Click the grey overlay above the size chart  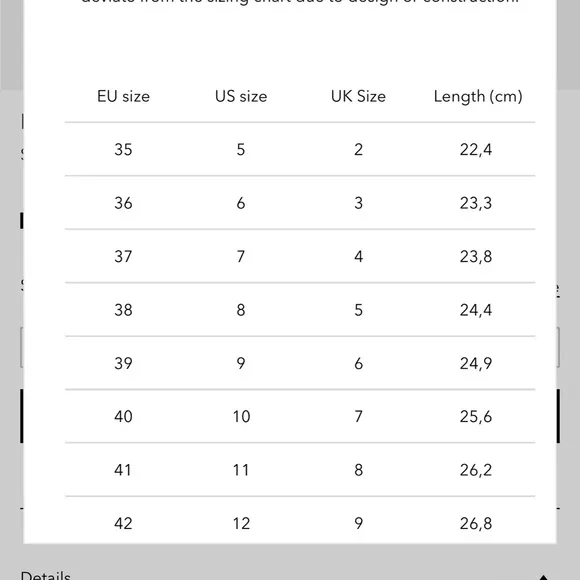tap(568, 44)
